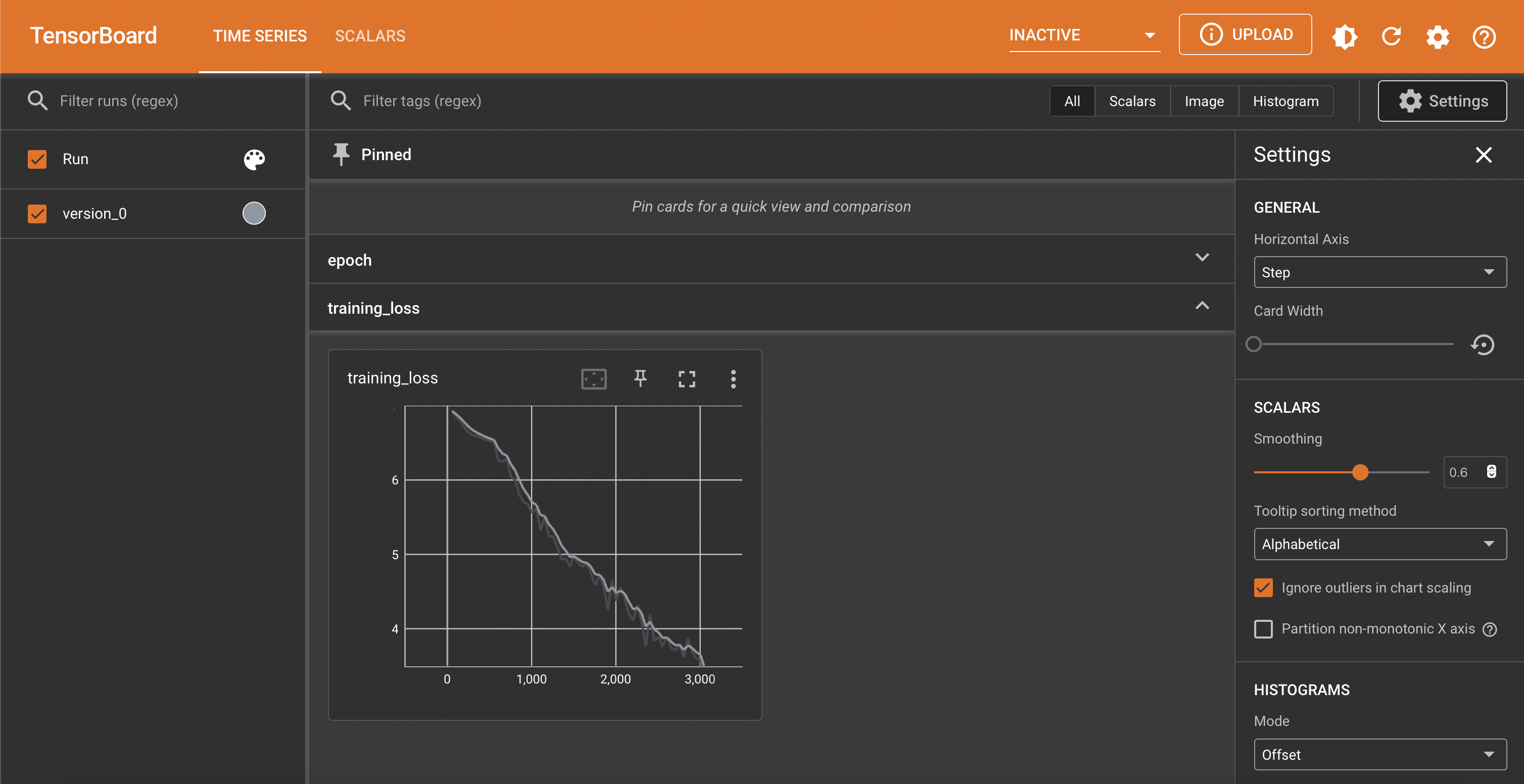Pin the training_loss card
The image size is (1524, 784).
coord(640,379)
